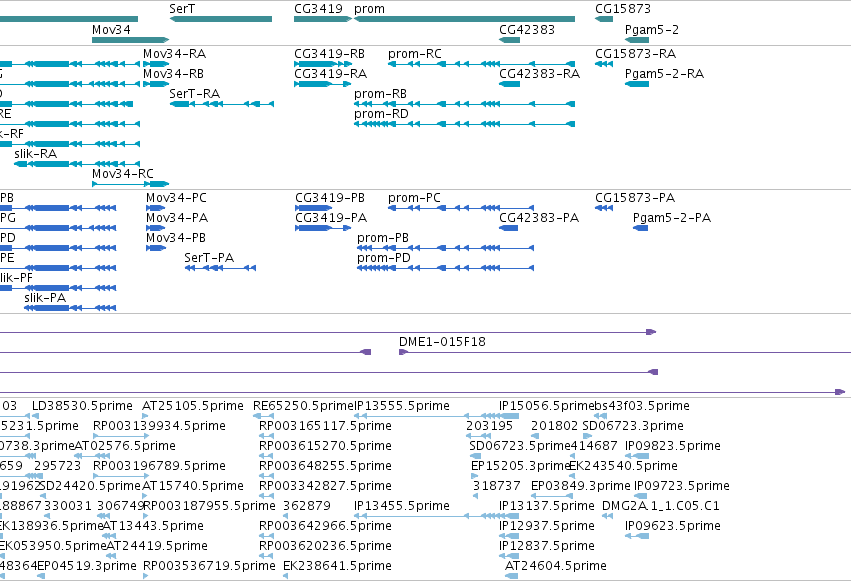
Task: Click the Mov34-PC protein feature
Action: pos(156,208)
